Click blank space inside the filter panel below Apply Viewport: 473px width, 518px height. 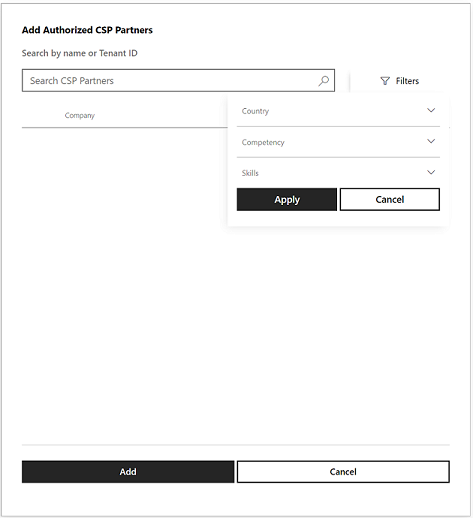point(338,218)
